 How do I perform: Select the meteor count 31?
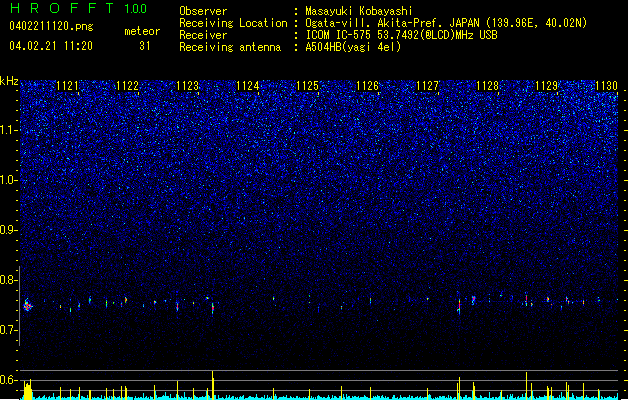pos(145,46)
